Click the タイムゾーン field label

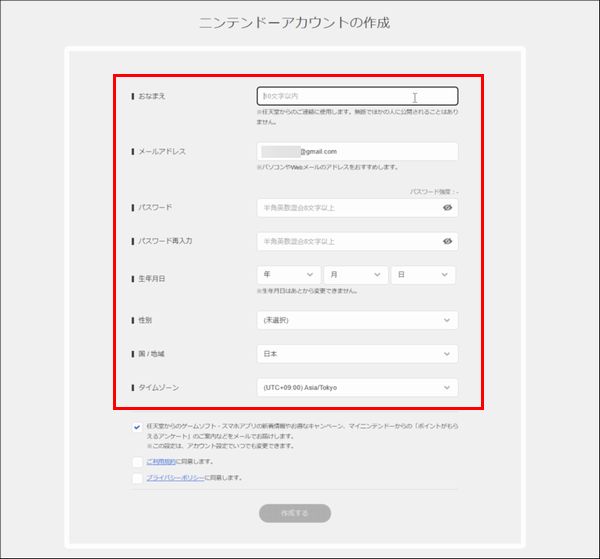pyautogui.click(x=158, y=388)
